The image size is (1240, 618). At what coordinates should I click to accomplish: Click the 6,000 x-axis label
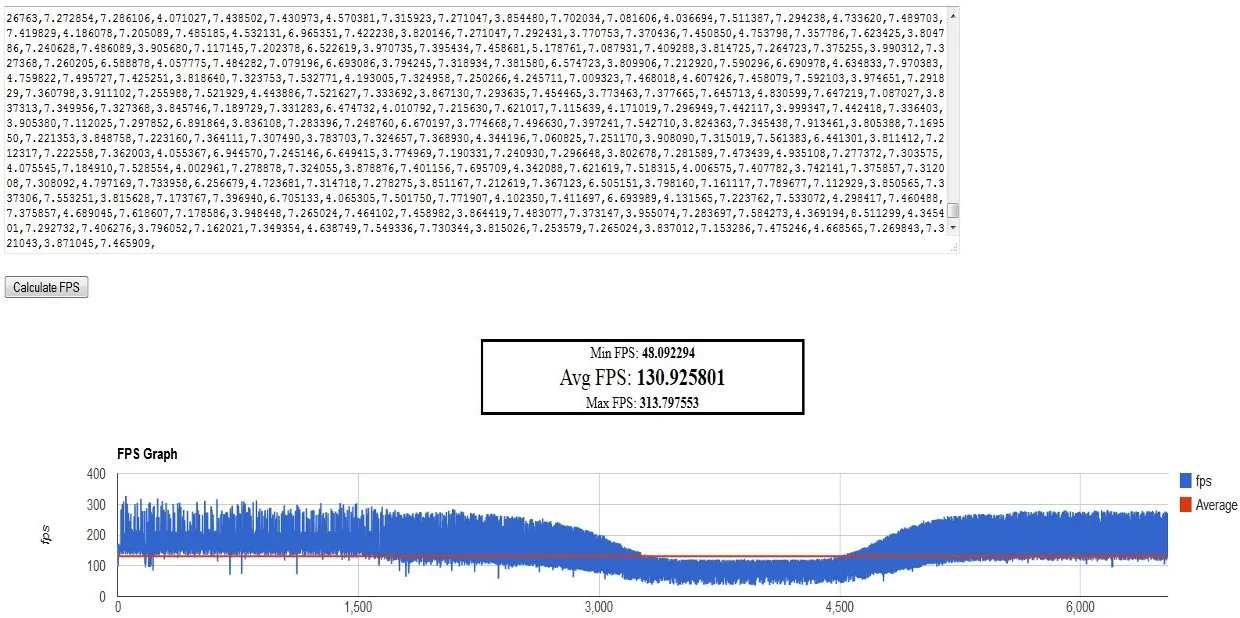point(1081,608)
